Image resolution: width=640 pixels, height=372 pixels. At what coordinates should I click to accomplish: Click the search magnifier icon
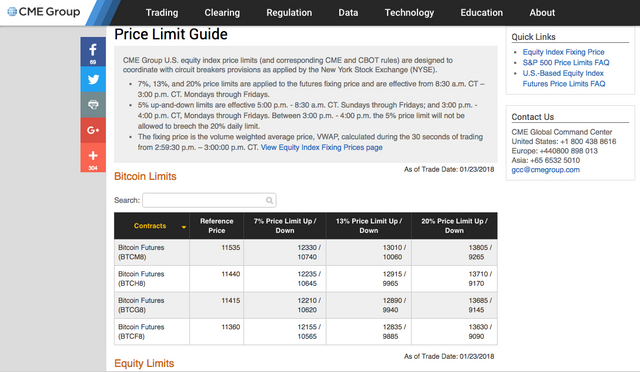pyautogui.click(x=269, y=200)
